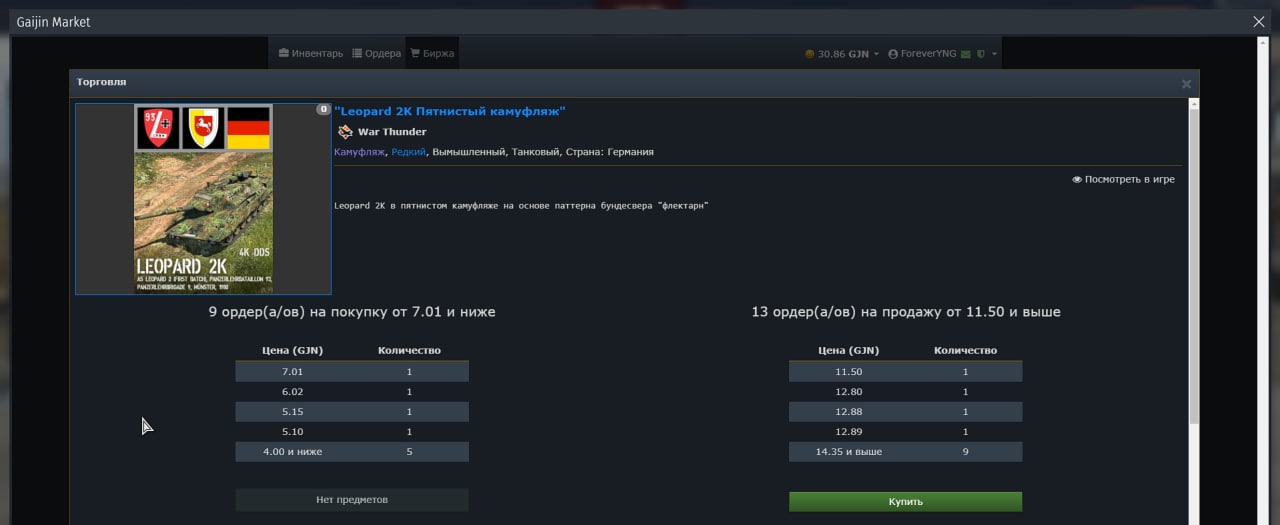Click the Ордера list icon

(357, 53)
